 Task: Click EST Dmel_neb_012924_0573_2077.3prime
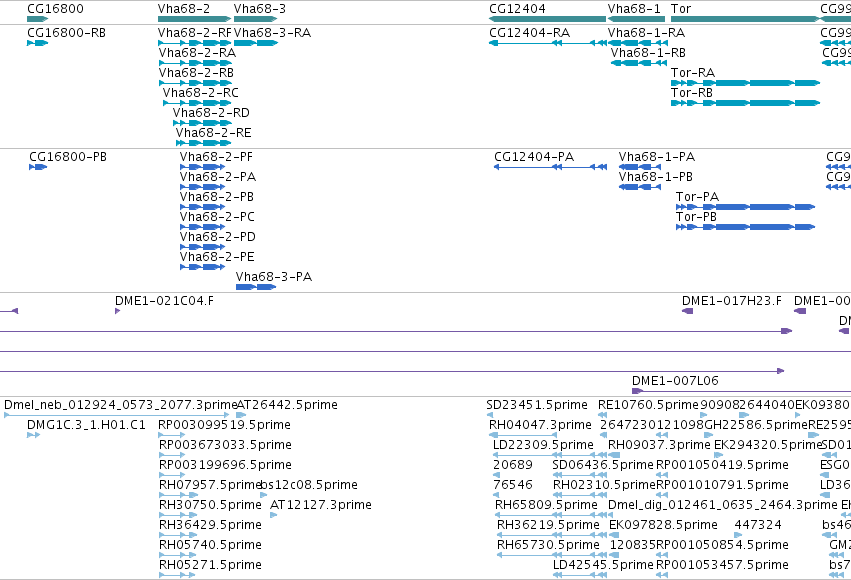click(x=116, y=415)
